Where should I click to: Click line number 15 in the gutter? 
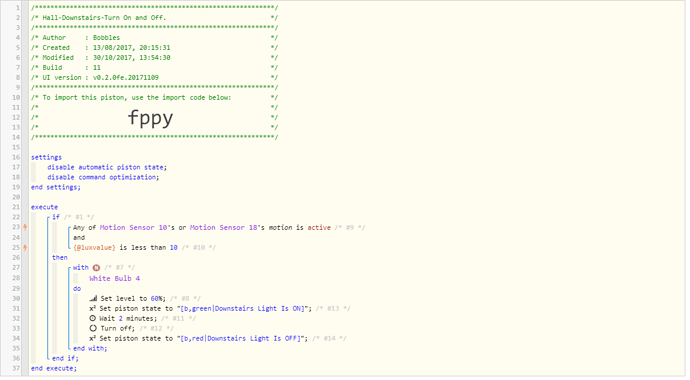click(x=16, y=147)
